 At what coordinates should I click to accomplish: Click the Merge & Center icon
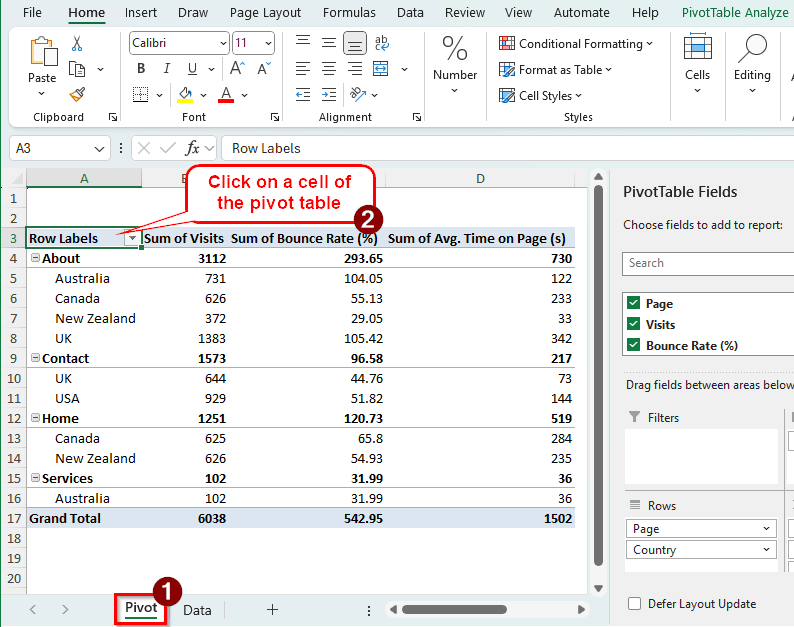click(x=381, y=69)
